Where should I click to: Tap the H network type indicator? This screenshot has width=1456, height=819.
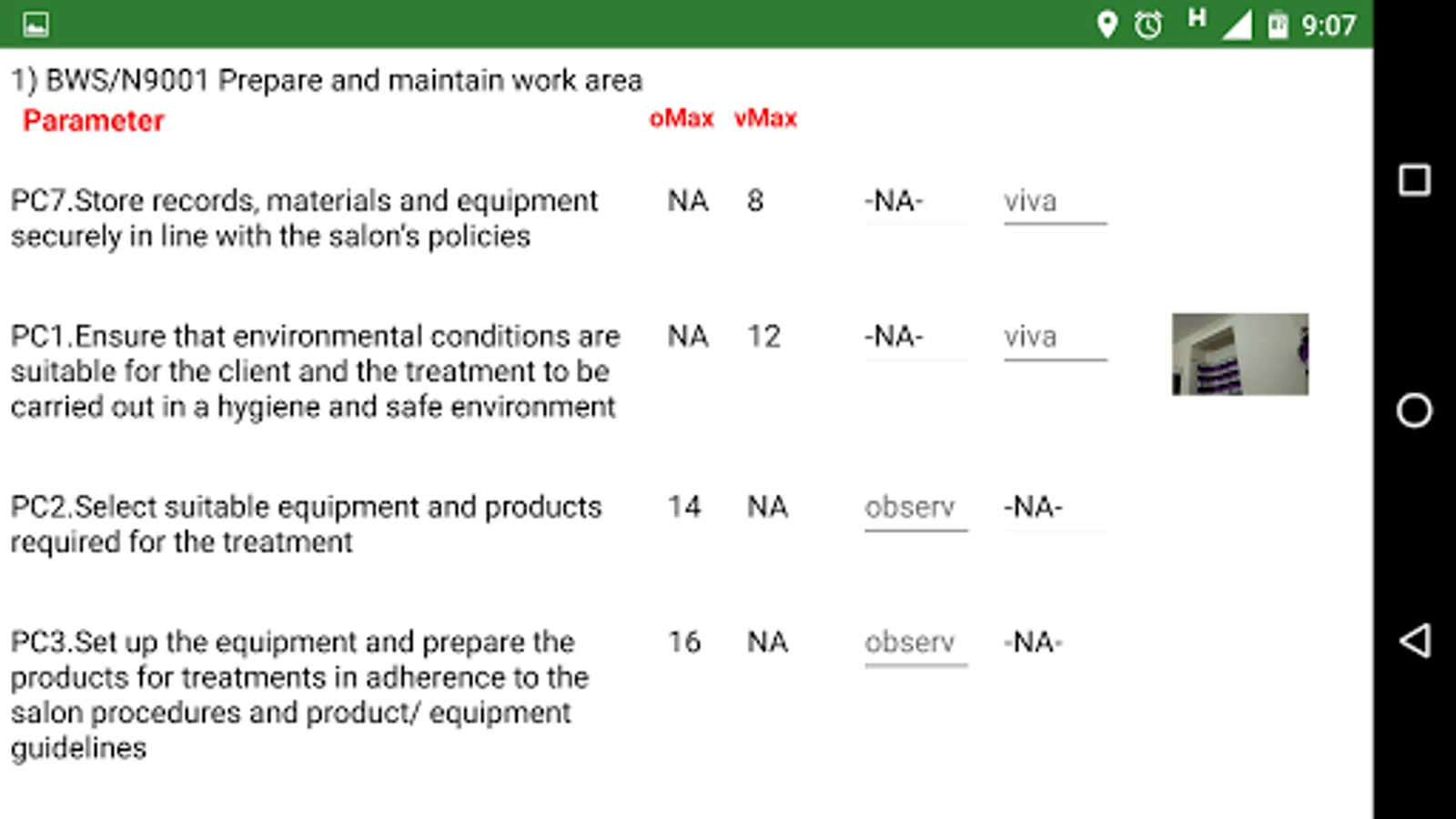pos(1197,18)
